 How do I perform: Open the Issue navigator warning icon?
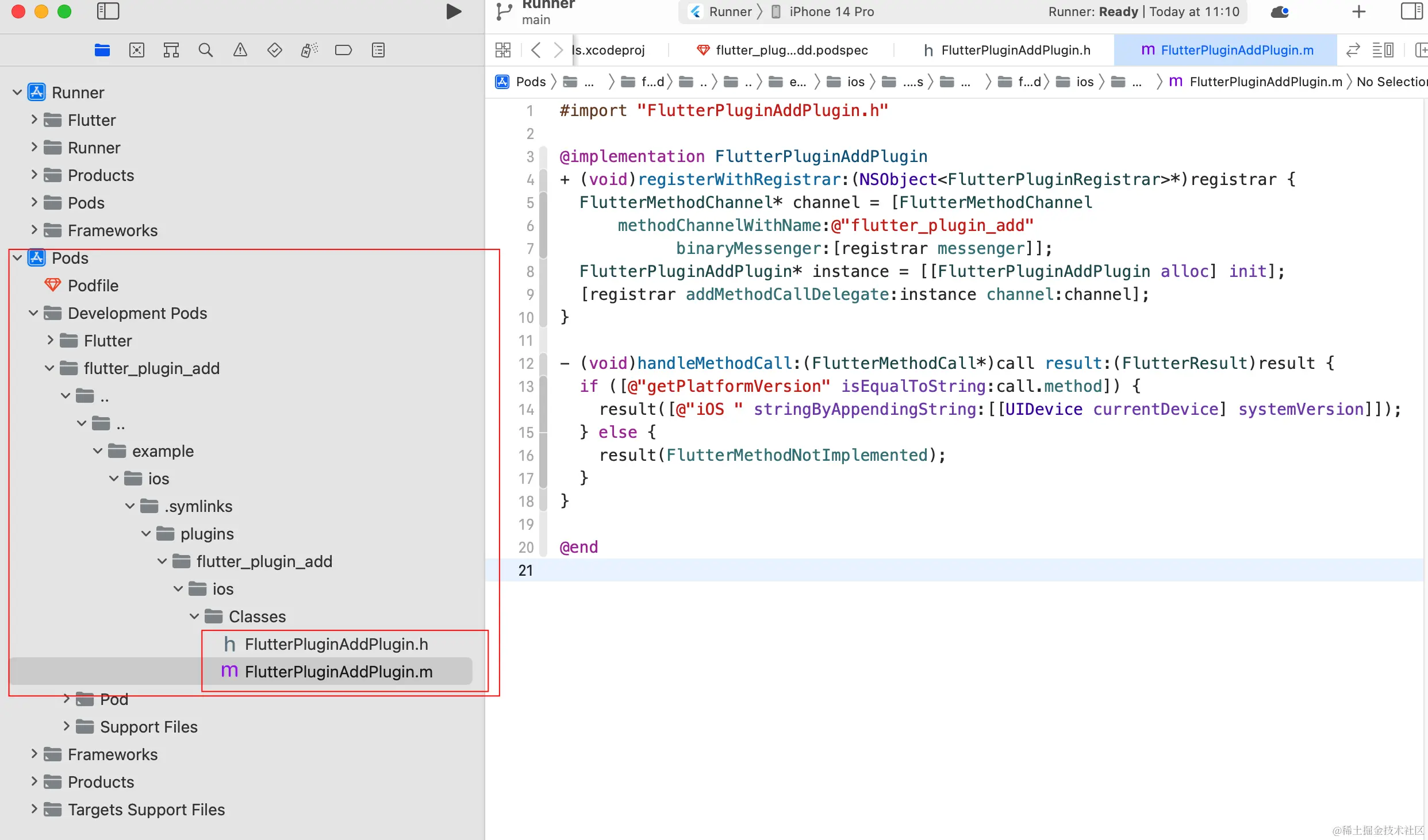(x=240, y=50)
